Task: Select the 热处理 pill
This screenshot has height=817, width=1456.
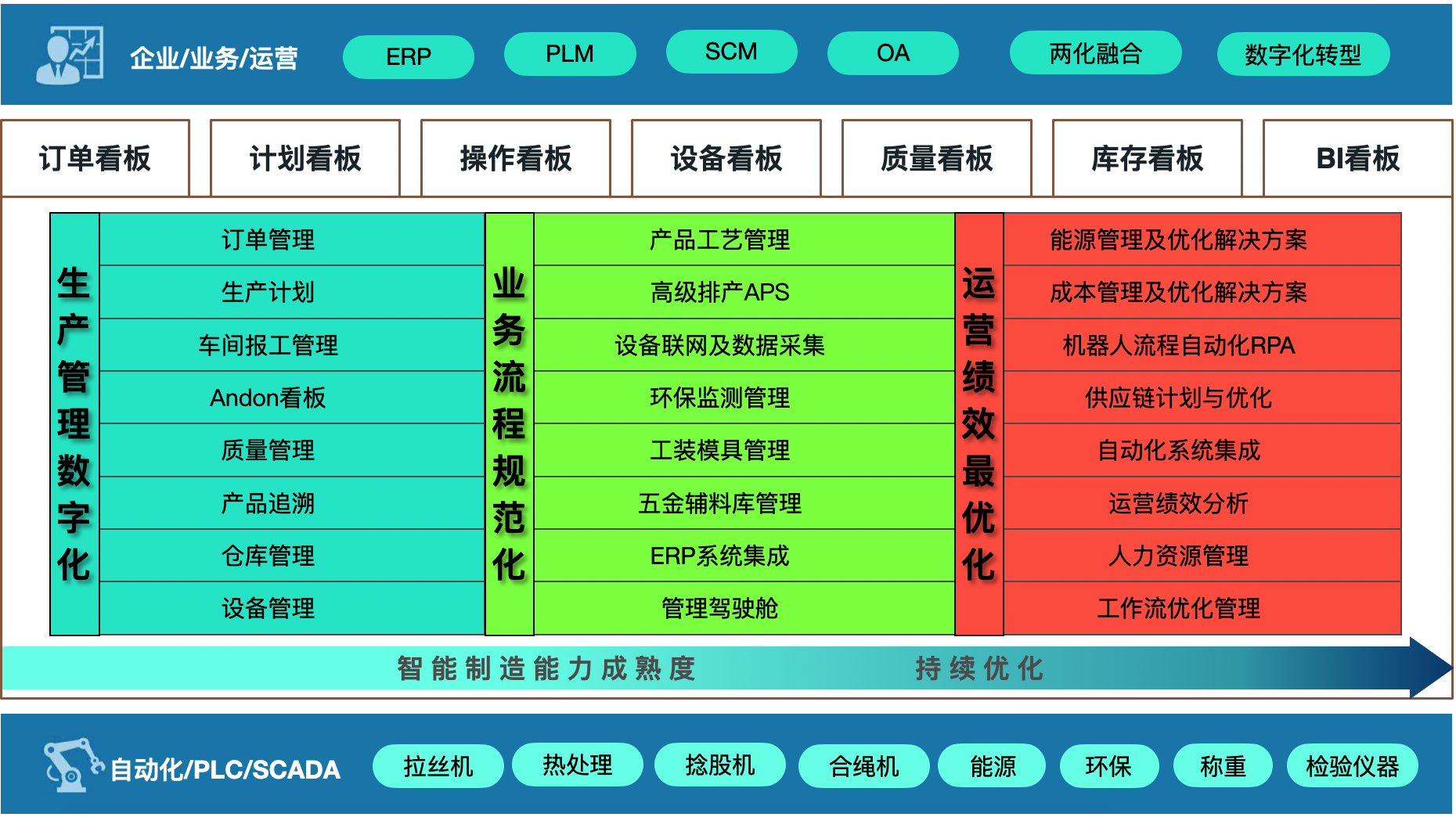Action: tap(578, 764)
